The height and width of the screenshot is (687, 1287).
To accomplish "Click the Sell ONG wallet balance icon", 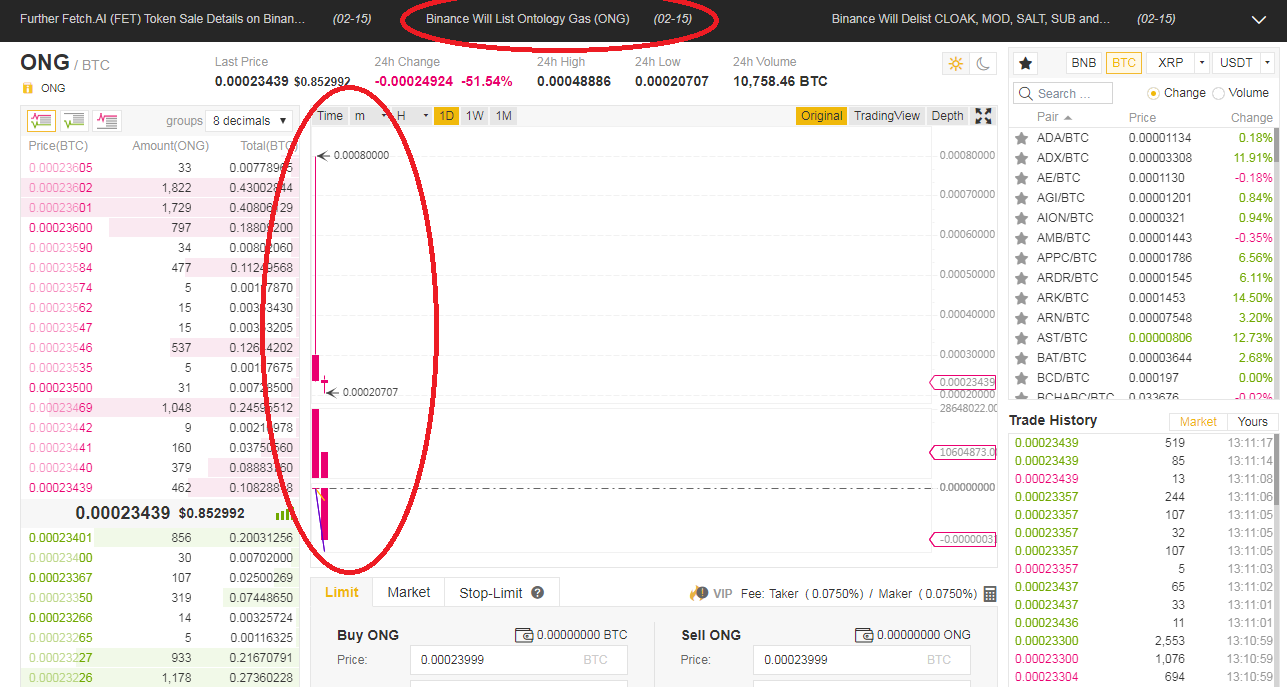I will pyautogui.click(x=865, y=635).
